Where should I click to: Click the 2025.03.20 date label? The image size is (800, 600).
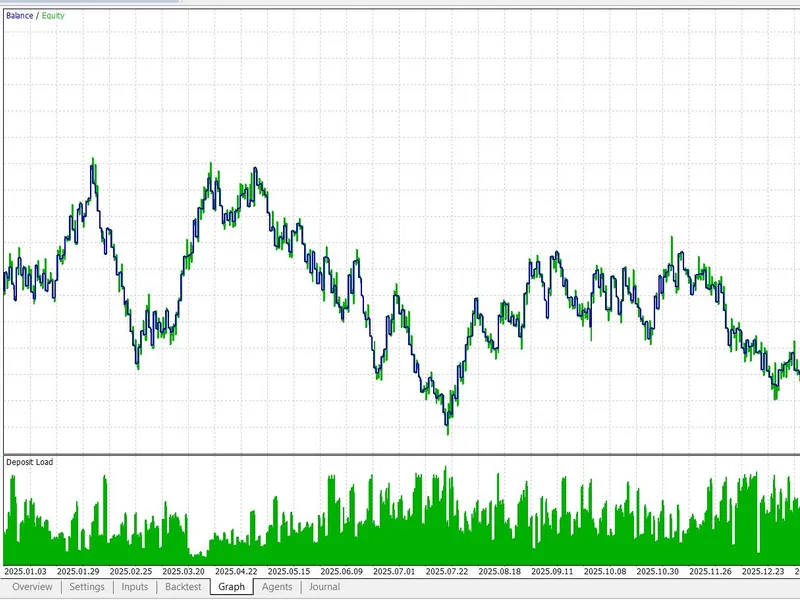184,571
